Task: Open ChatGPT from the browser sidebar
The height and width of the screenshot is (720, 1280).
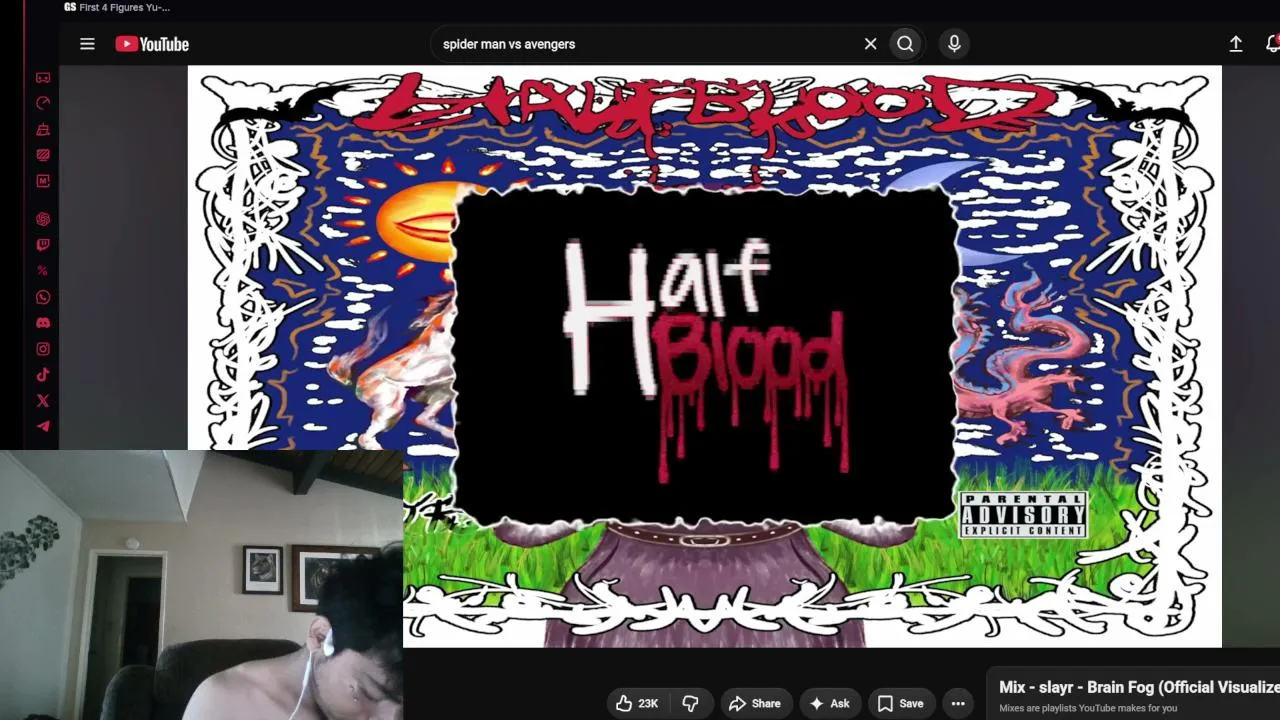Action: (43, 219)
